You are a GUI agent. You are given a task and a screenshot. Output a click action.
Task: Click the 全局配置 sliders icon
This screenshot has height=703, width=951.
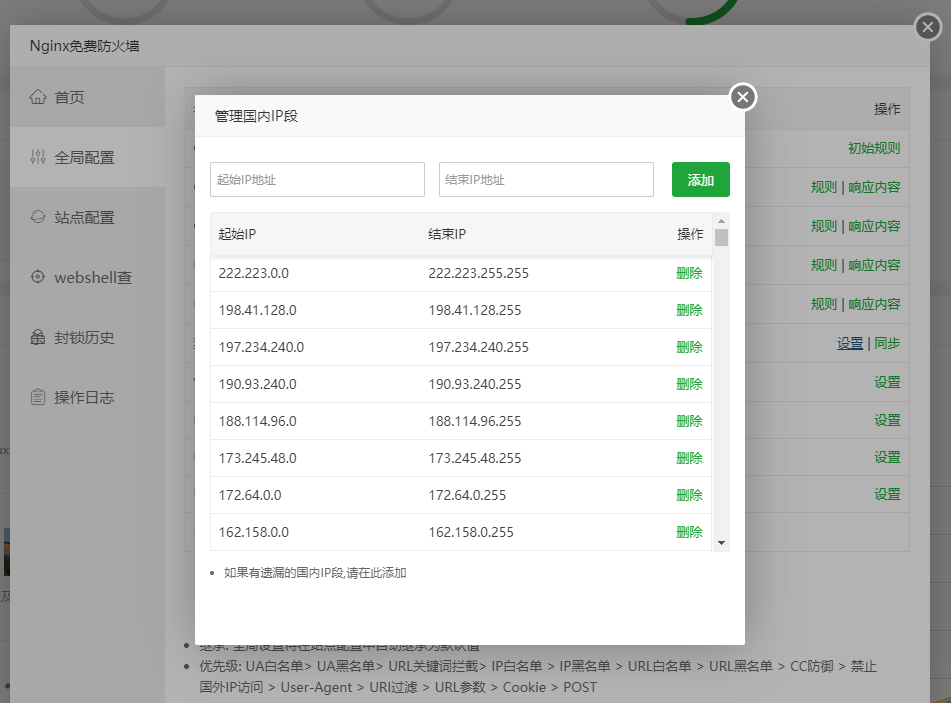pos(38,157)
